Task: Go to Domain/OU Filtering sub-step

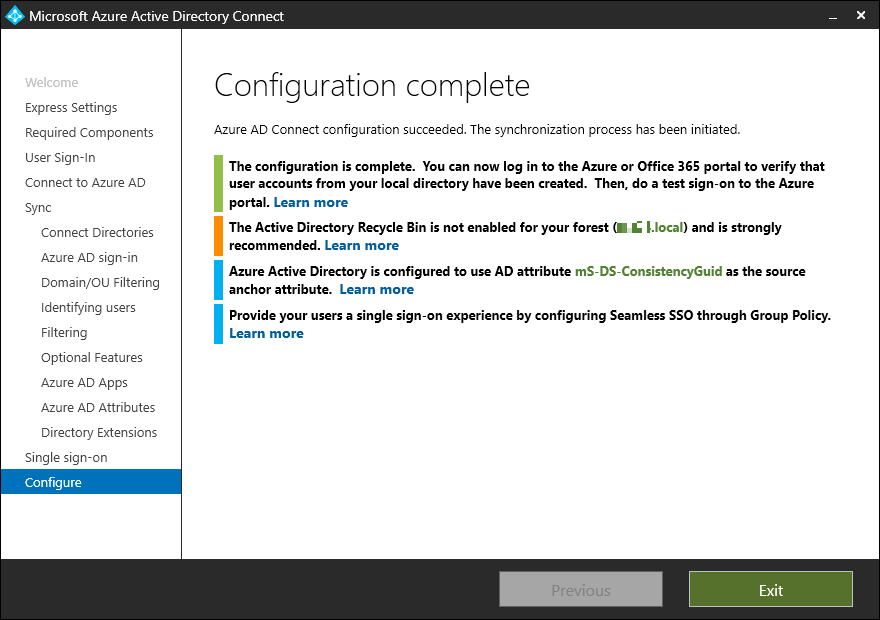Action: pyautogui.click(x=100, y=283)
